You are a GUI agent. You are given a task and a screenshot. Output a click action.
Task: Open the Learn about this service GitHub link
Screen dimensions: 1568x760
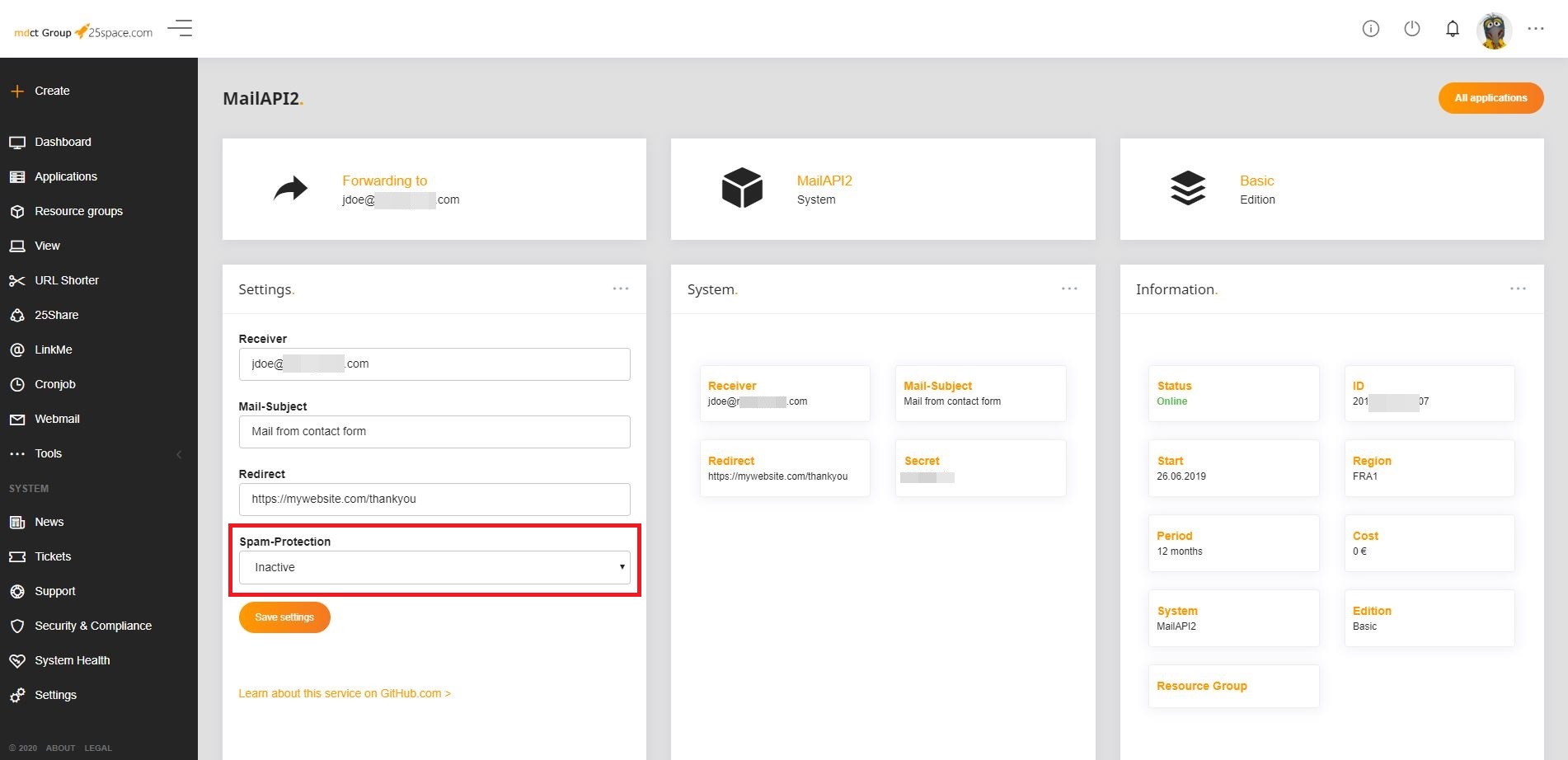point(345,693)
